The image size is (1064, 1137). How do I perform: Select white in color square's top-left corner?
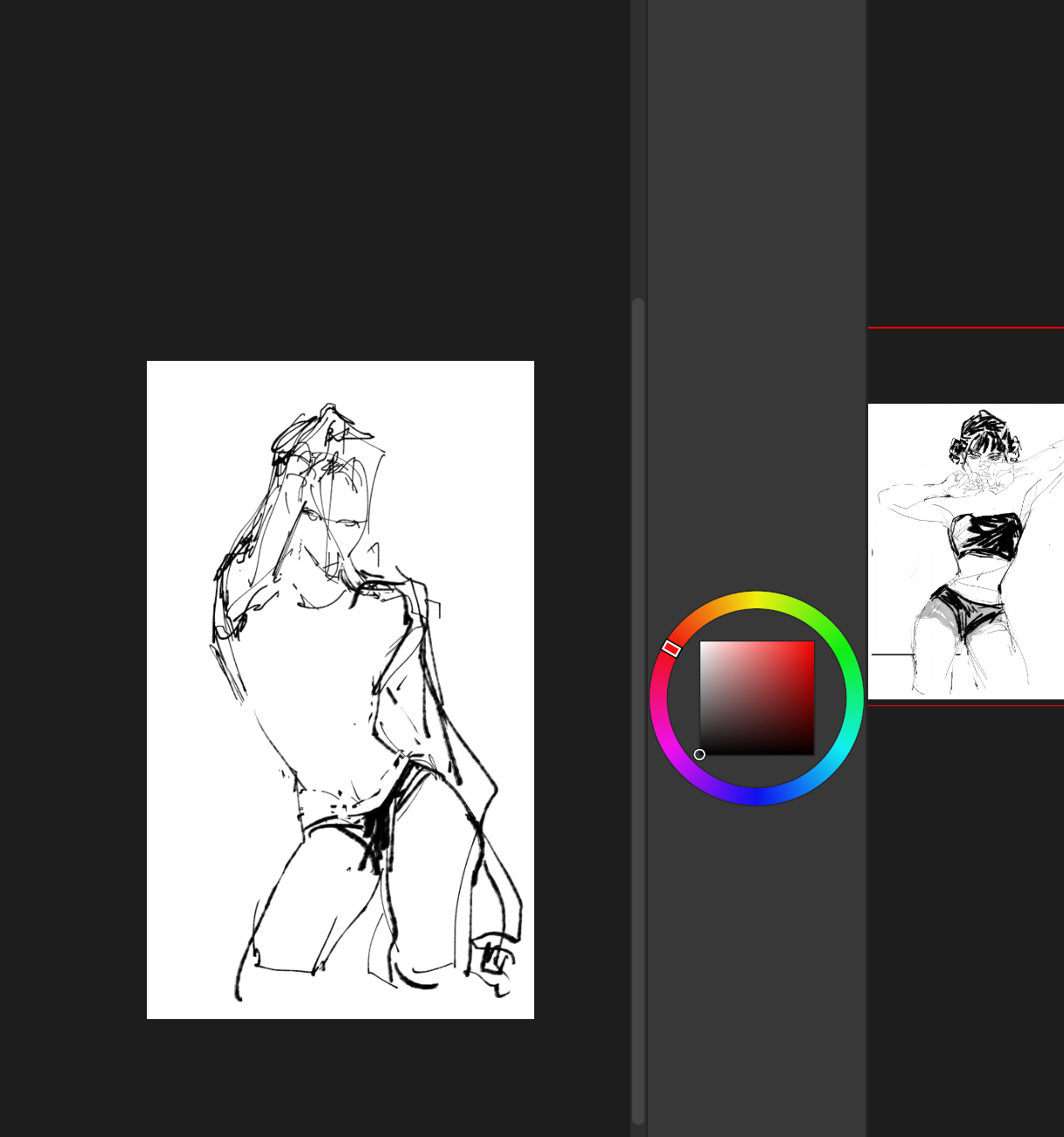(x=702, y=643)
